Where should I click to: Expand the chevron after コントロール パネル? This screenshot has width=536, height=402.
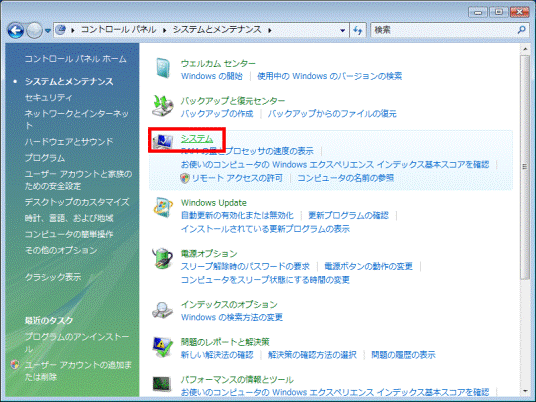[165, 30]
